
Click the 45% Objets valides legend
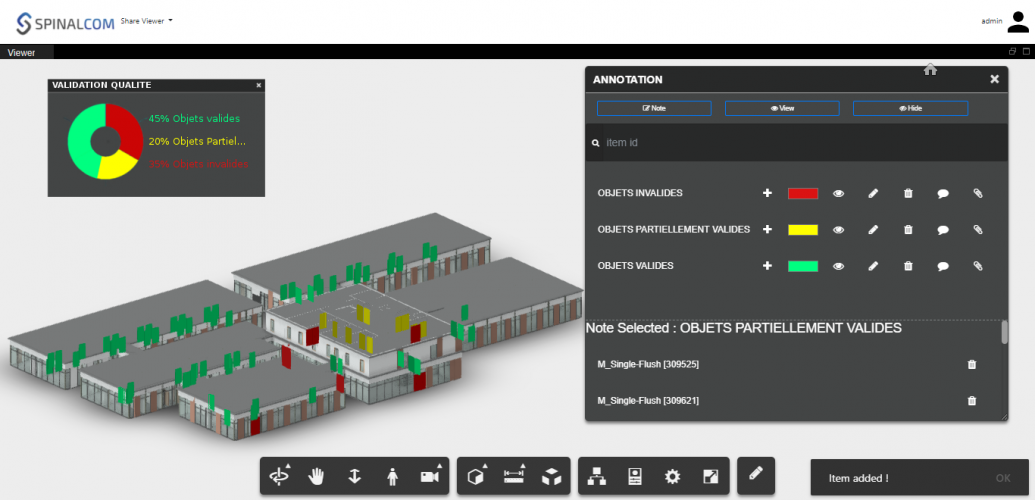point(194,119)
